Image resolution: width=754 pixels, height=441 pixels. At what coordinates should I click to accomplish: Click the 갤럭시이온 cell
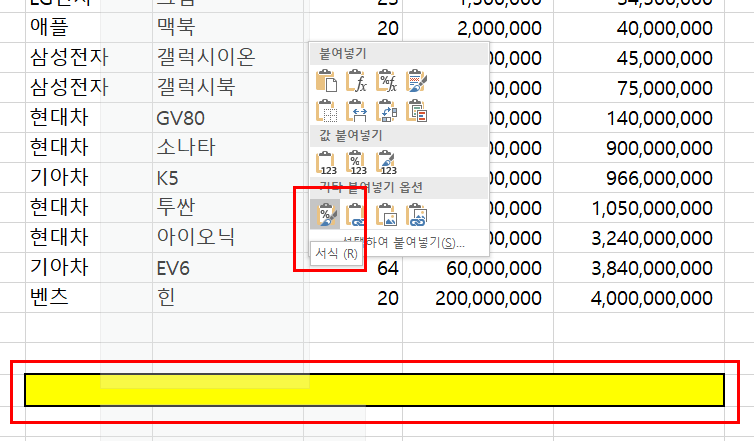tap(228, 57)
